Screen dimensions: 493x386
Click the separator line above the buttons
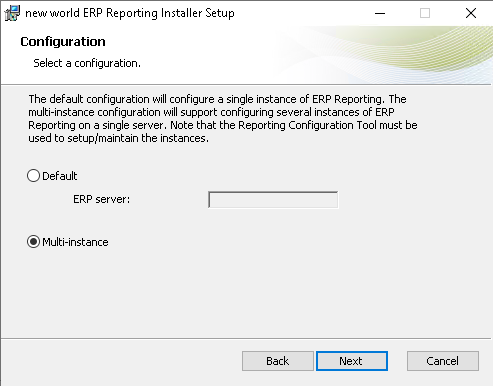coord(246,338)
